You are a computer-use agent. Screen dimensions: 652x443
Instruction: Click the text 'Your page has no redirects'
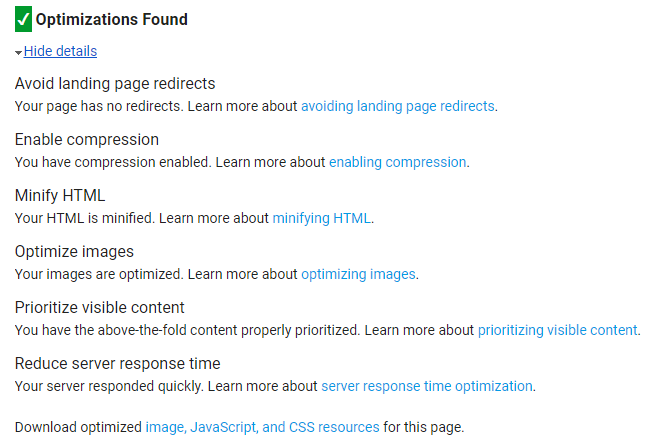(99, 106)
